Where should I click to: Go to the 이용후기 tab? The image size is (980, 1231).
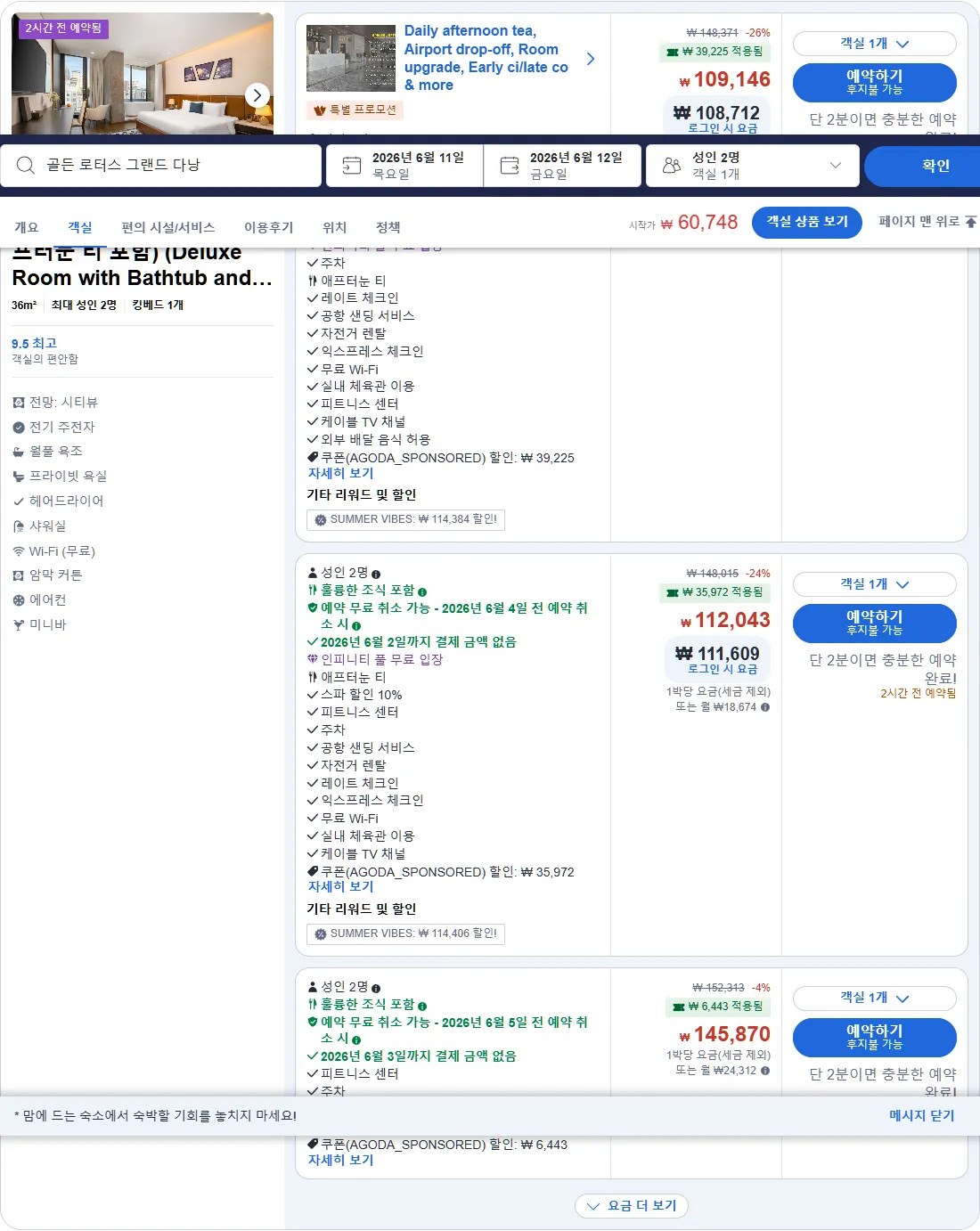[x=269, y=227]
